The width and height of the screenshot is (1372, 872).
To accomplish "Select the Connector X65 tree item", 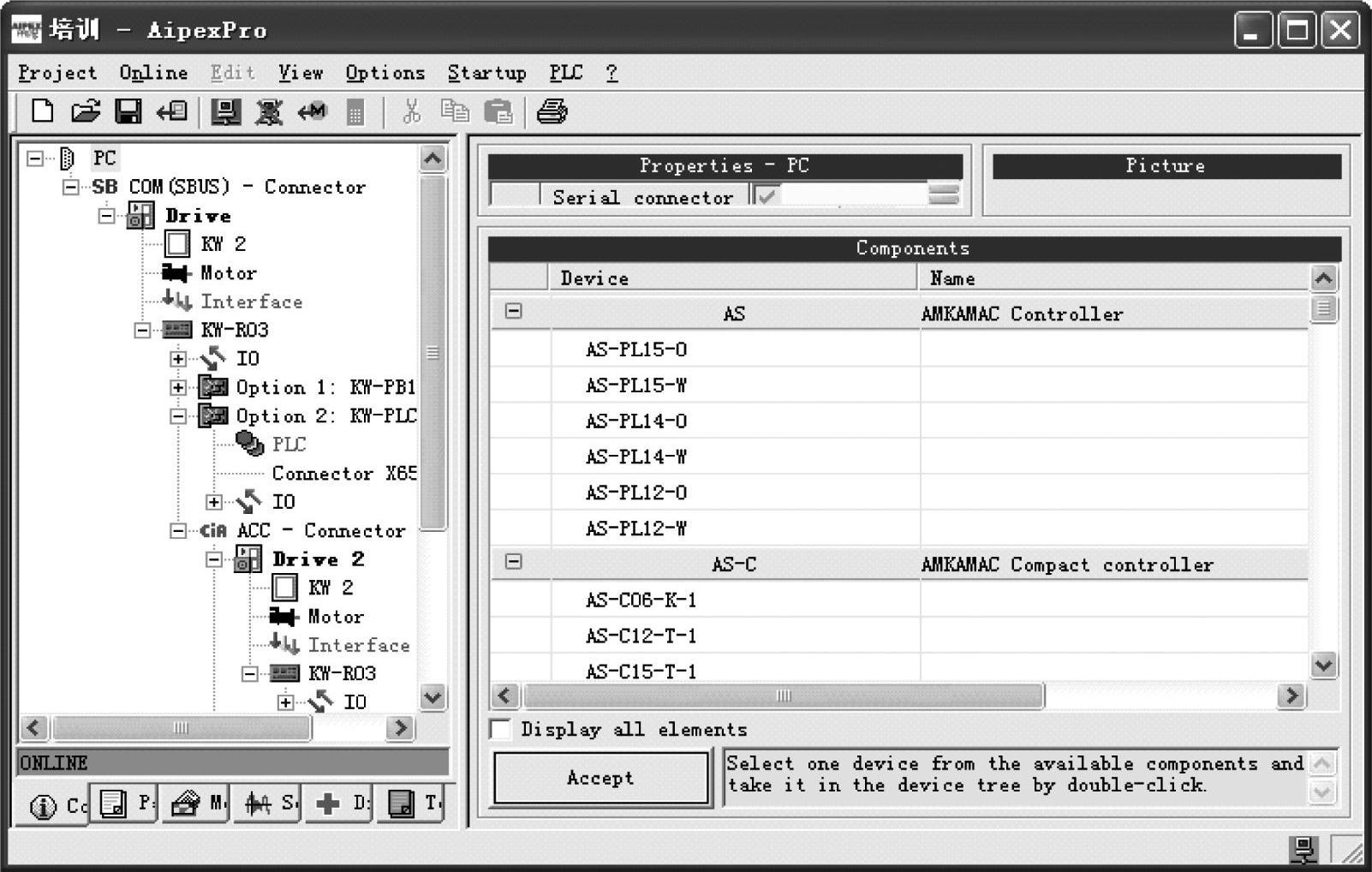I will tap(344, 474).
